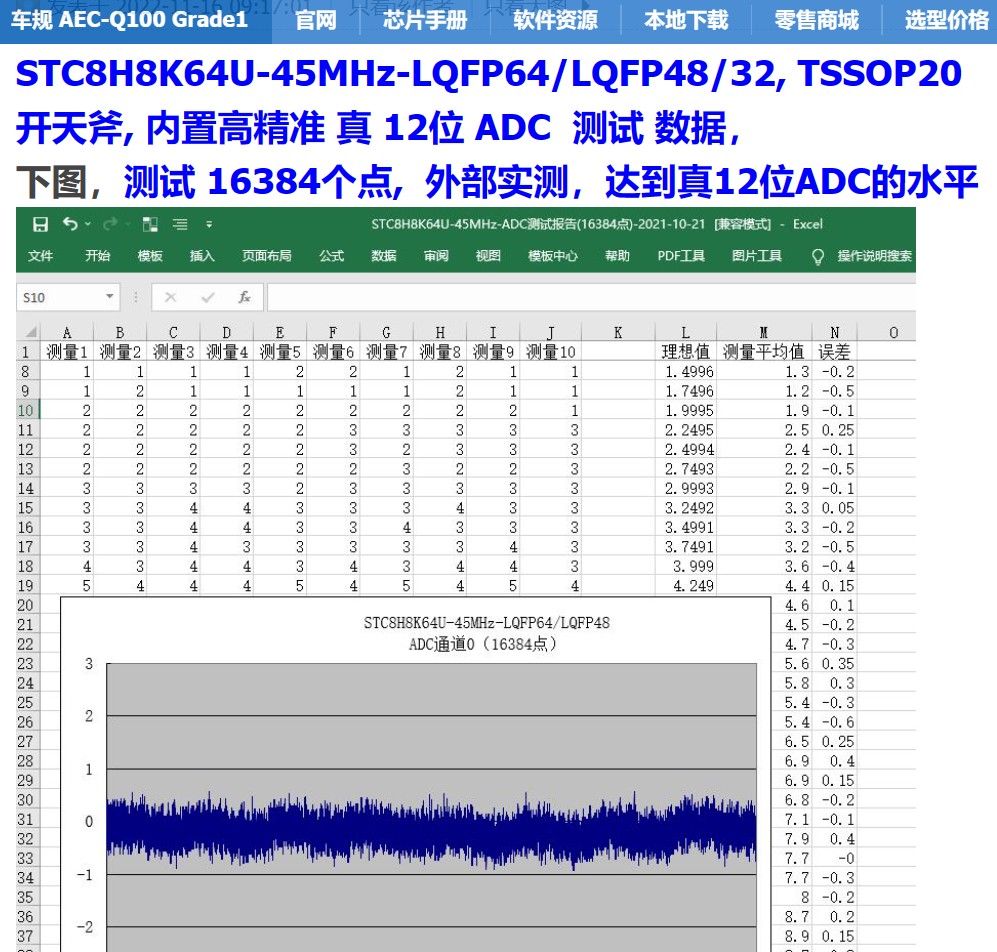Click the horizontal lines icon in quick access toolbar
Screen dimensions: 997x952
click(x=180, y=224)
